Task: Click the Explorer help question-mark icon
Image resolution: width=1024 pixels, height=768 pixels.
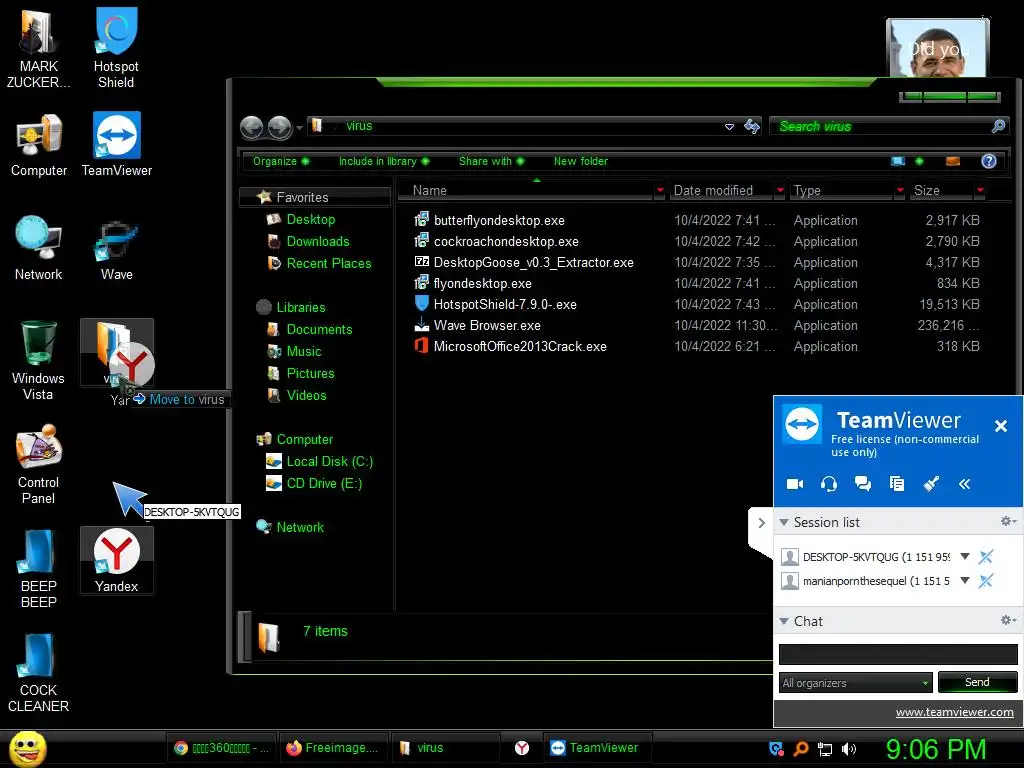Action: [989, 161]
